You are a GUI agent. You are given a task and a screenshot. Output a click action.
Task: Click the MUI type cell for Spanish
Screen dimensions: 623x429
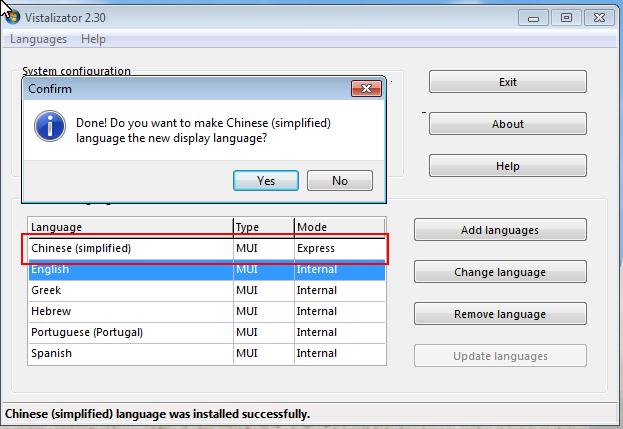pyautogui.click(x=264, y=354)
